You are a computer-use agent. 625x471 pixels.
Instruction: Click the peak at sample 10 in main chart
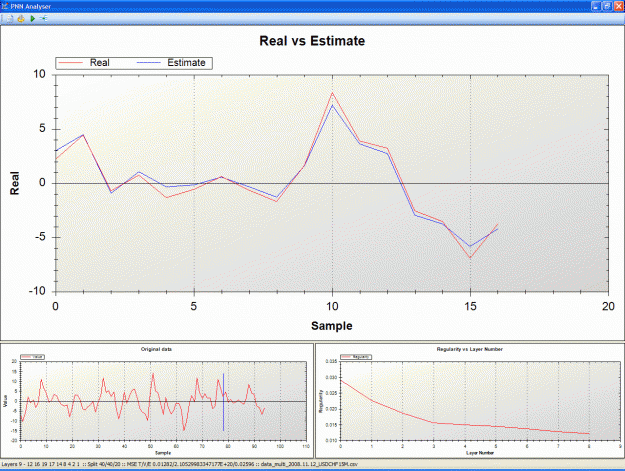[x=332, y=93]
